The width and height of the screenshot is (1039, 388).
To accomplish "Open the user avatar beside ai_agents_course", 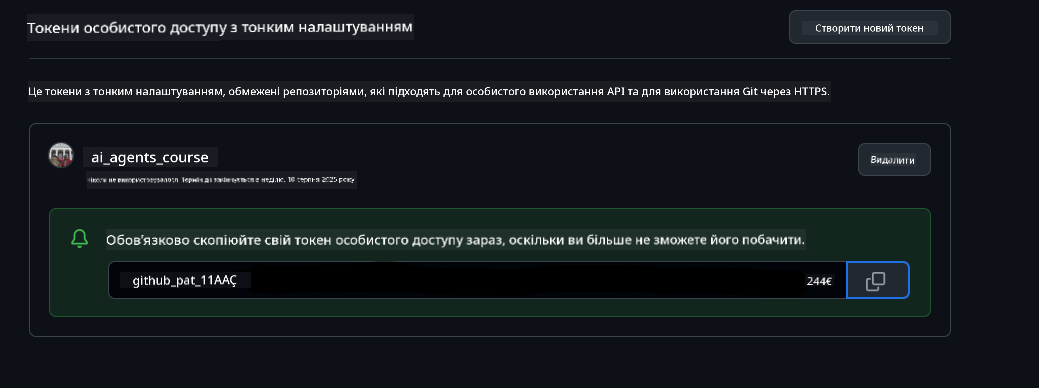I will click(x=61, y=155).
